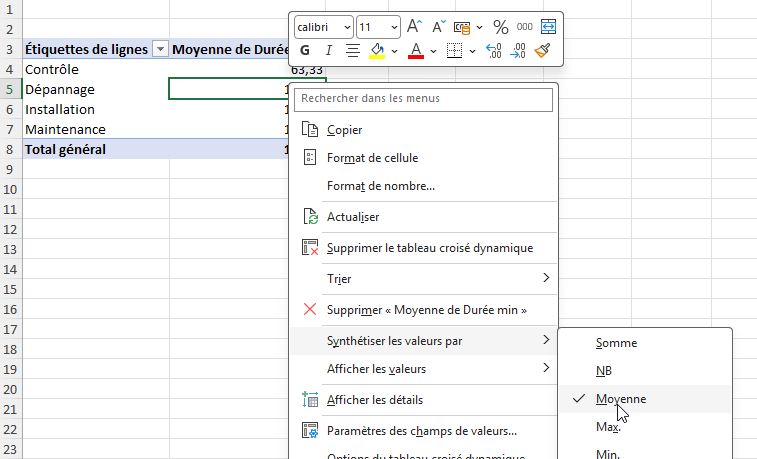Image resolution: width=757 pixels, height=459 pixels.
Task: Select the Total général cell
Action: (x=96, y=150)
